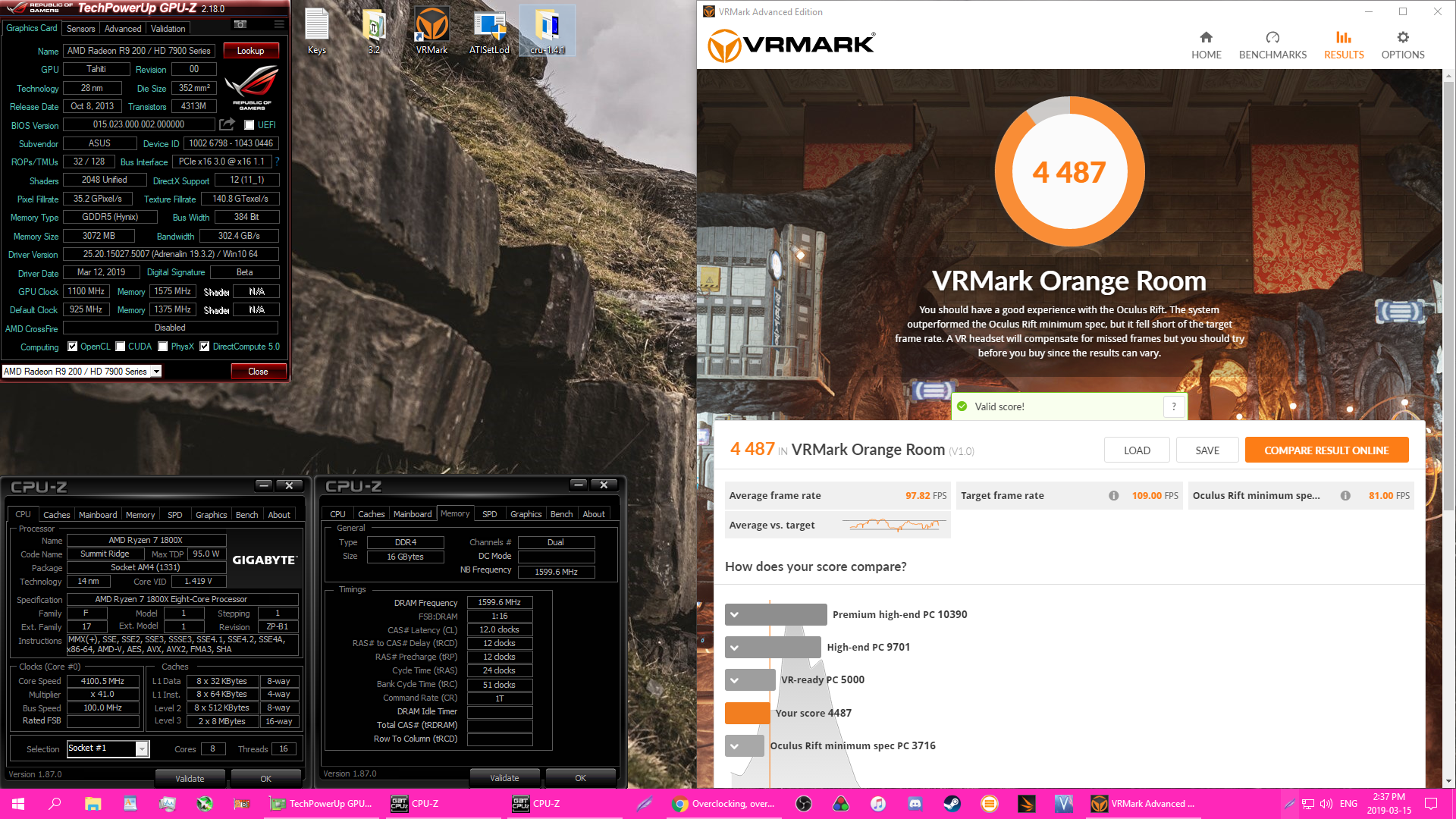Viewport: 1456px width, 819px height.
Task: Switch to GPU-Z Advanced tab
Action: pos(123,29)
